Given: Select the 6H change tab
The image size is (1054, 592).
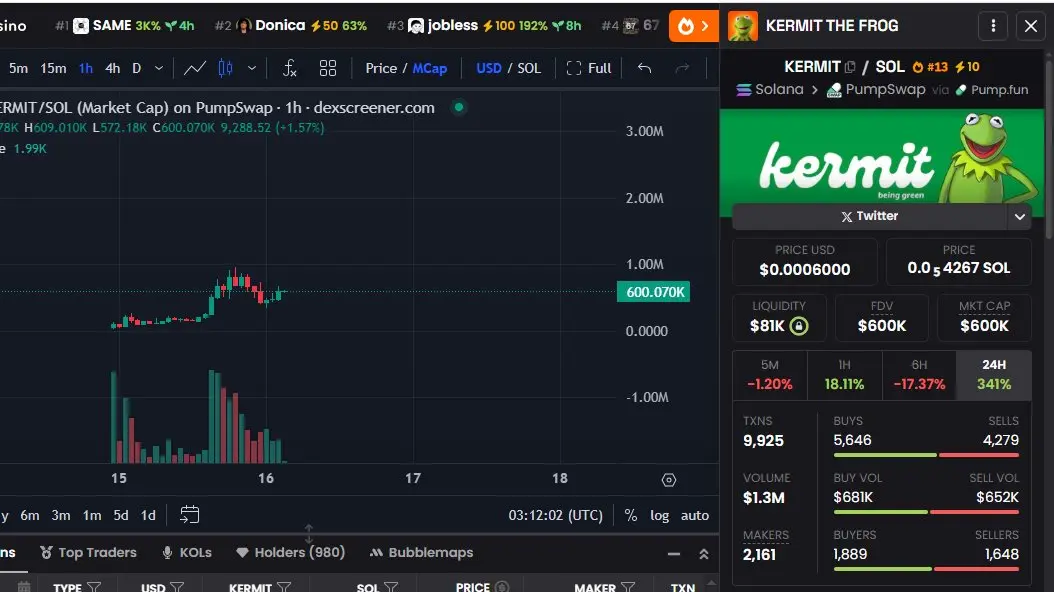Looking at the screenshot, I should pos(919,375).
